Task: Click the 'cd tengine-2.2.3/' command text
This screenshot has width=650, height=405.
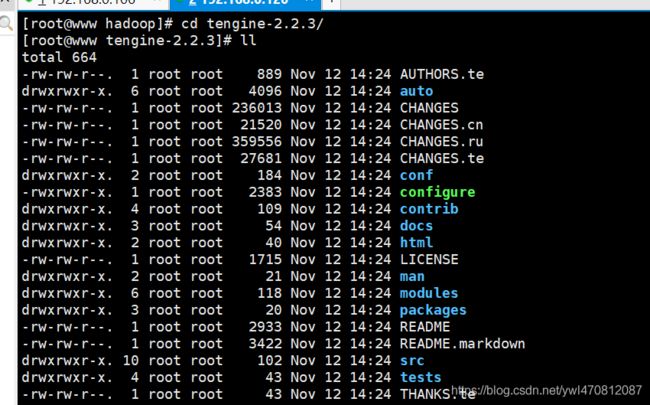Action: click(x=252, y=24)
